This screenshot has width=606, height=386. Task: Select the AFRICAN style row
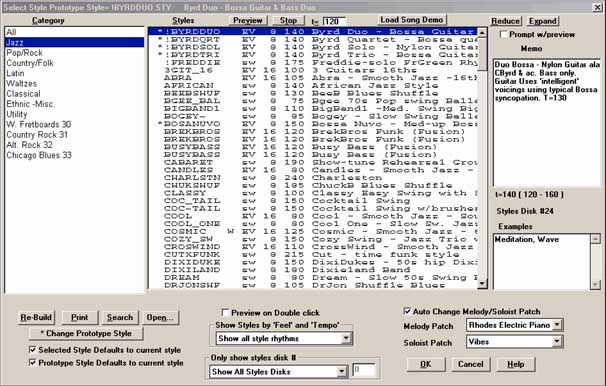coord(313,85)
